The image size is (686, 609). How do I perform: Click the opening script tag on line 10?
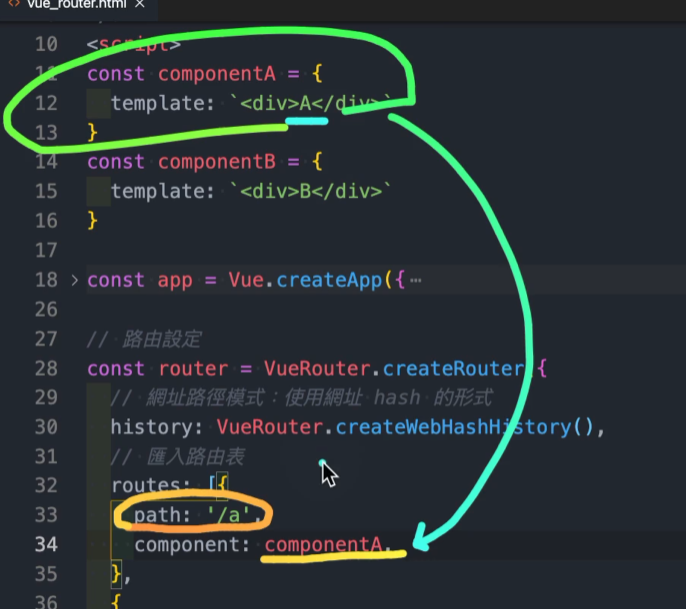pyautogui.click(x=134, y=44)
